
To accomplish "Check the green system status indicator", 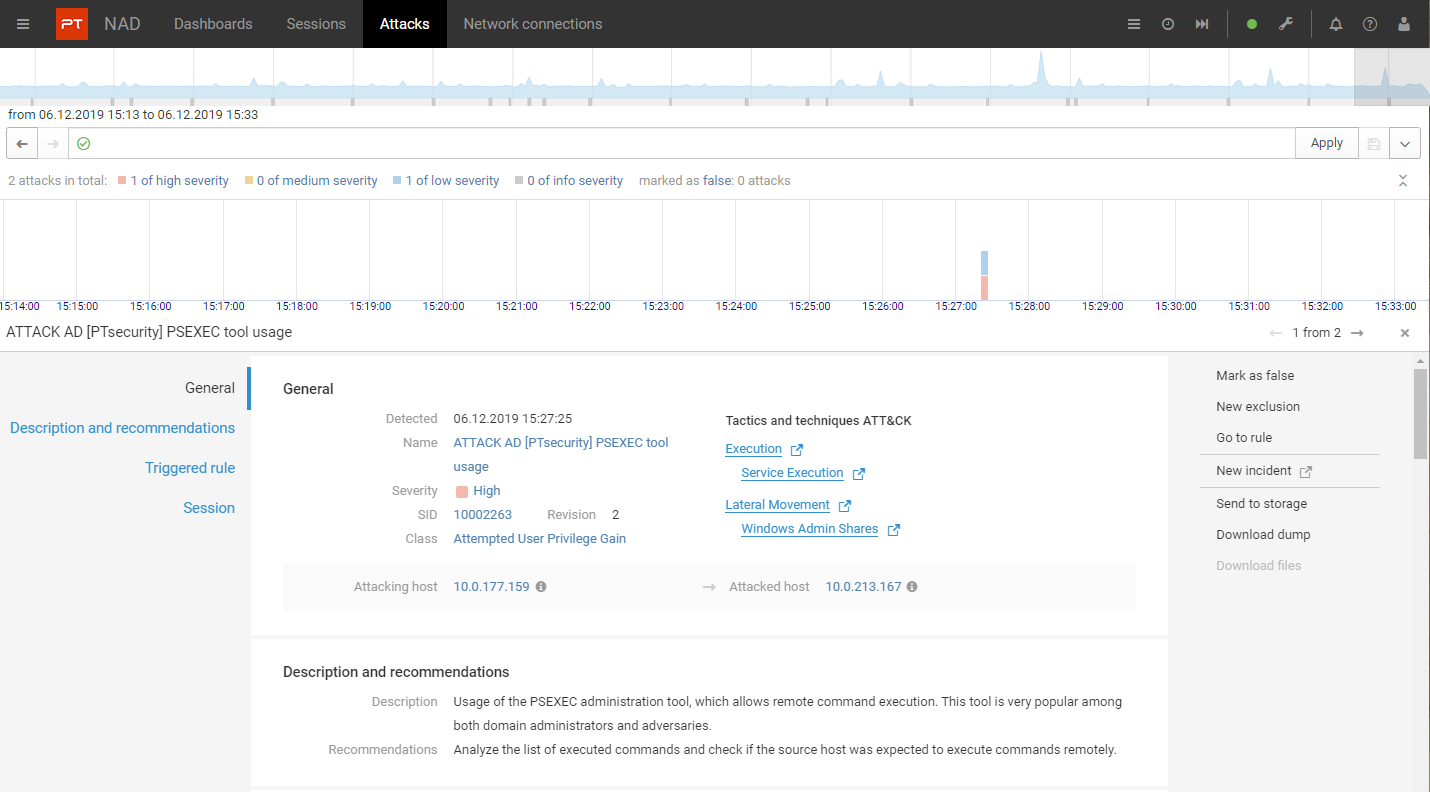I will tap(1252, 24).
